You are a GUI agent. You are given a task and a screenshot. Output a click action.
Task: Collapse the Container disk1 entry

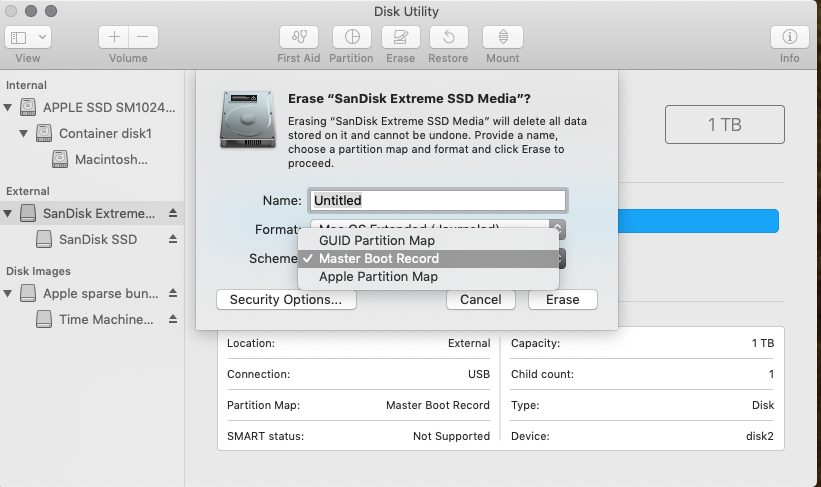pos(24,134)
